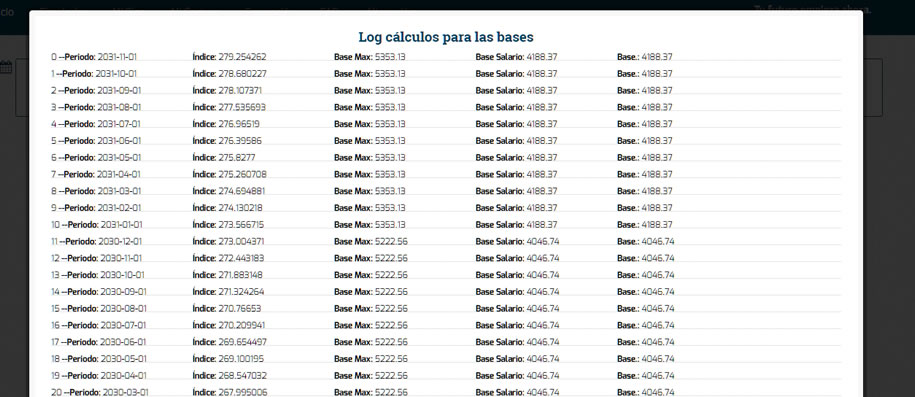Select the period 2031-03-01 entry
The height and width of the screenshot is (397, 915).
coord(446,191)
